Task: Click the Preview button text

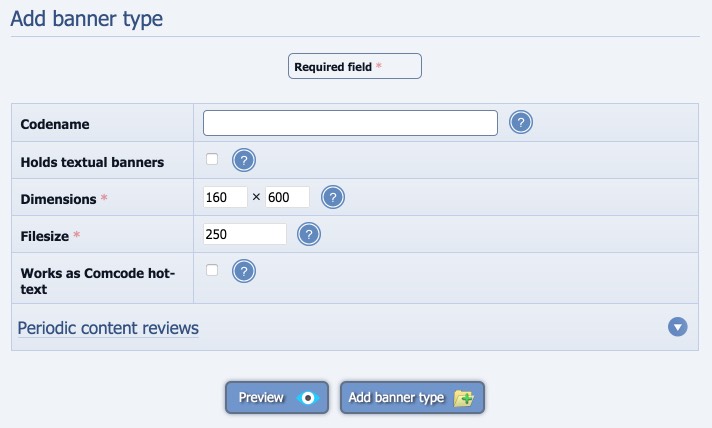Action: click(261, 398)
